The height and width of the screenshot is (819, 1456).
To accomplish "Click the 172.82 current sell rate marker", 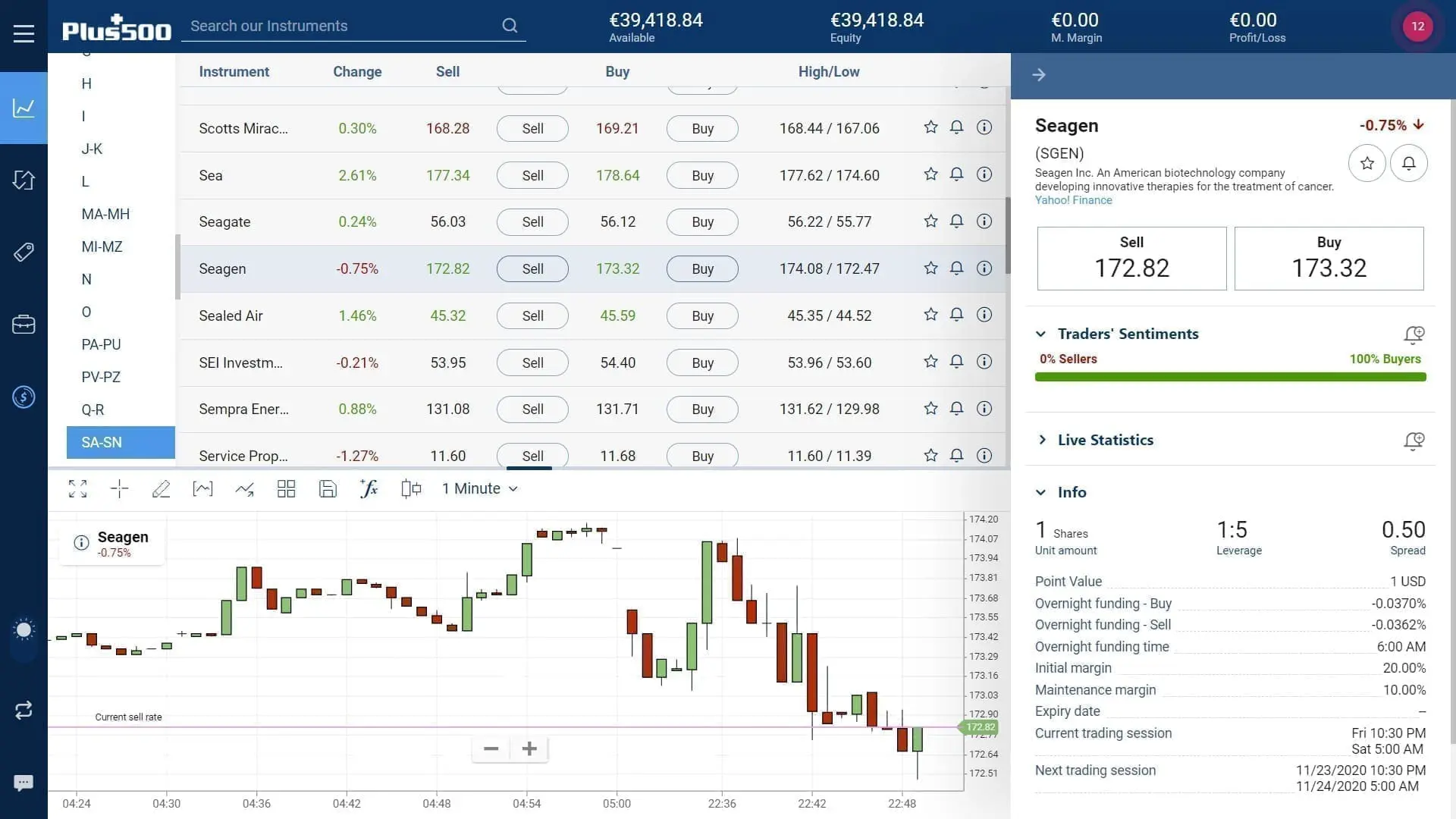I will (x=980, y=727).
